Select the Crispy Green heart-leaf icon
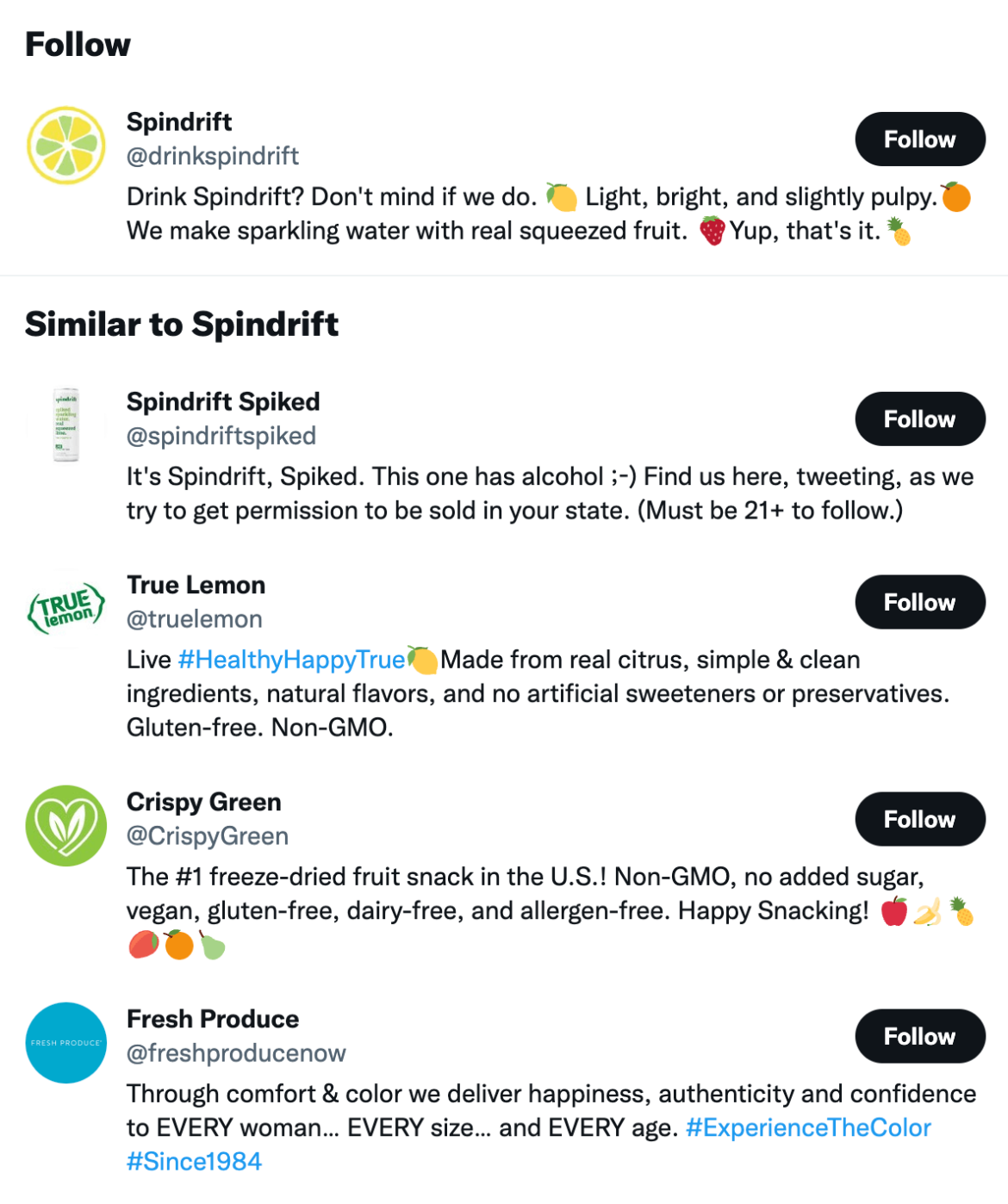1008x1204 pixels. [x=65, y=824]
